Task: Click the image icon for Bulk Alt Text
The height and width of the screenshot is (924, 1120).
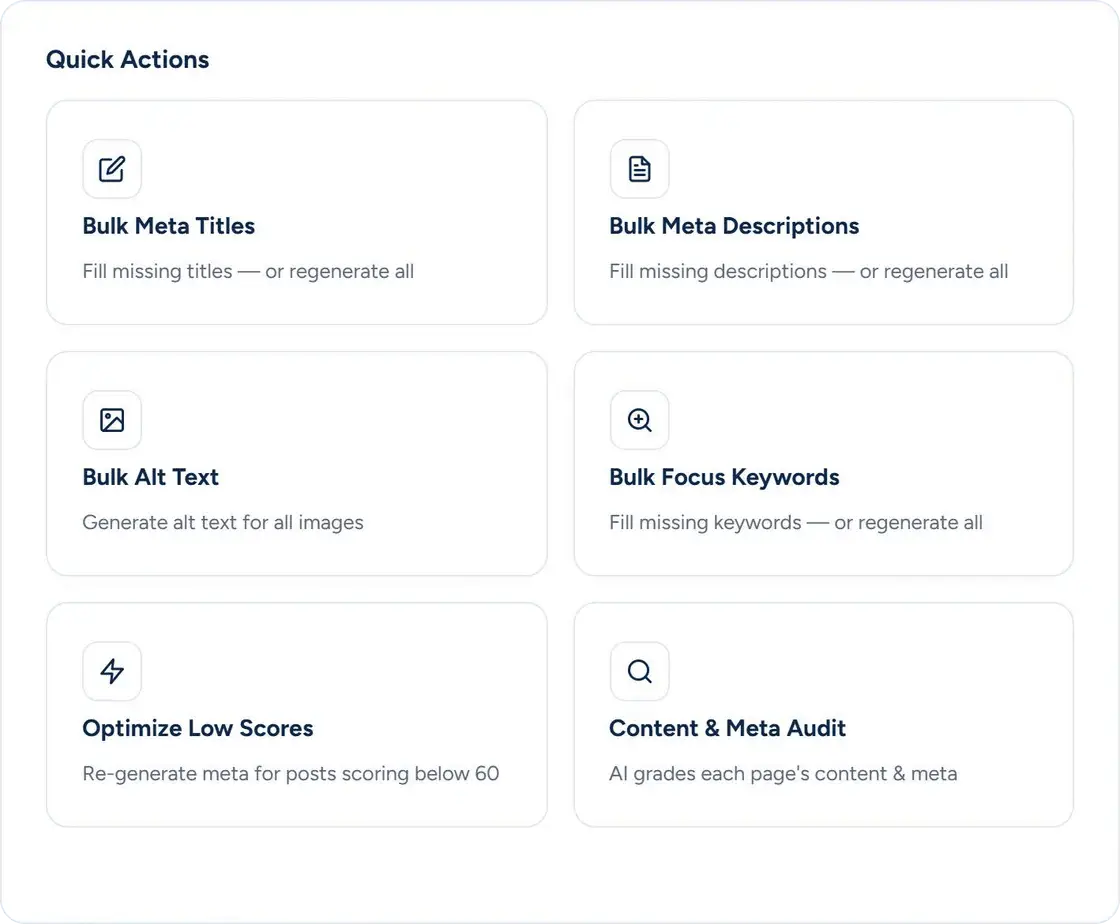Action: point(112,420)
